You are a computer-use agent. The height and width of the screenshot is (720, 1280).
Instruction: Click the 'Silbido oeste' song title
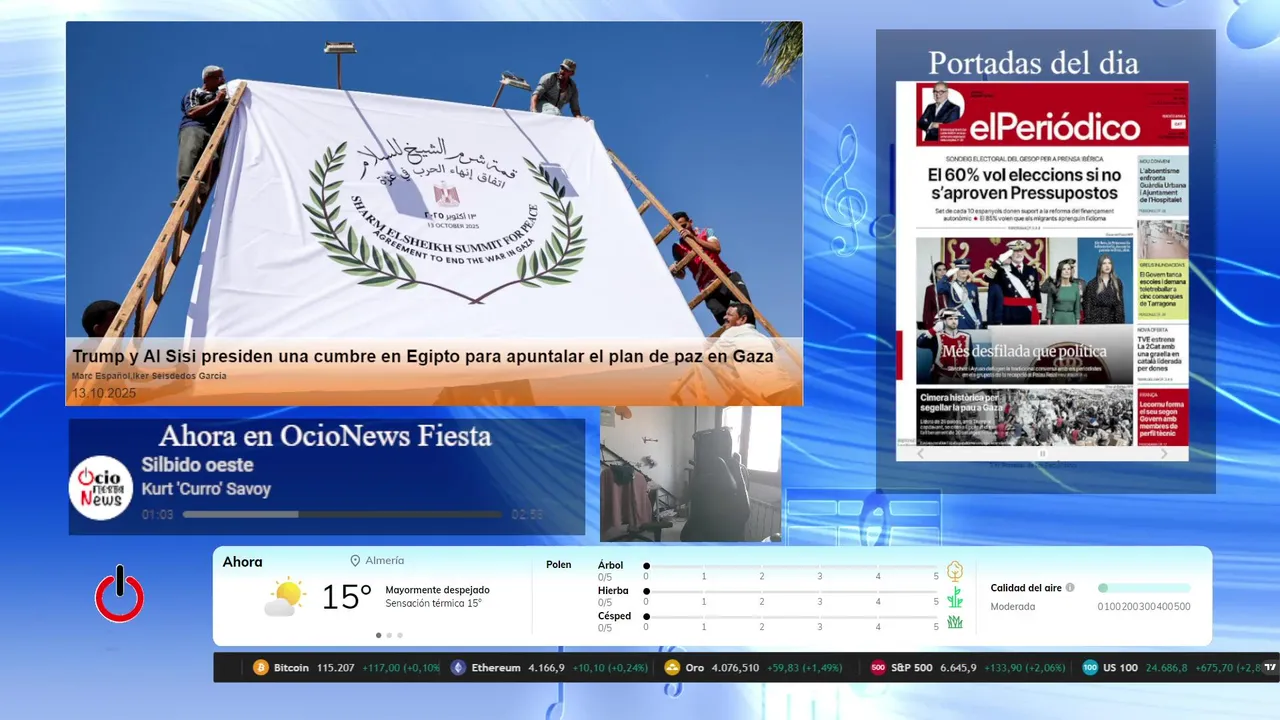point(197,465)
